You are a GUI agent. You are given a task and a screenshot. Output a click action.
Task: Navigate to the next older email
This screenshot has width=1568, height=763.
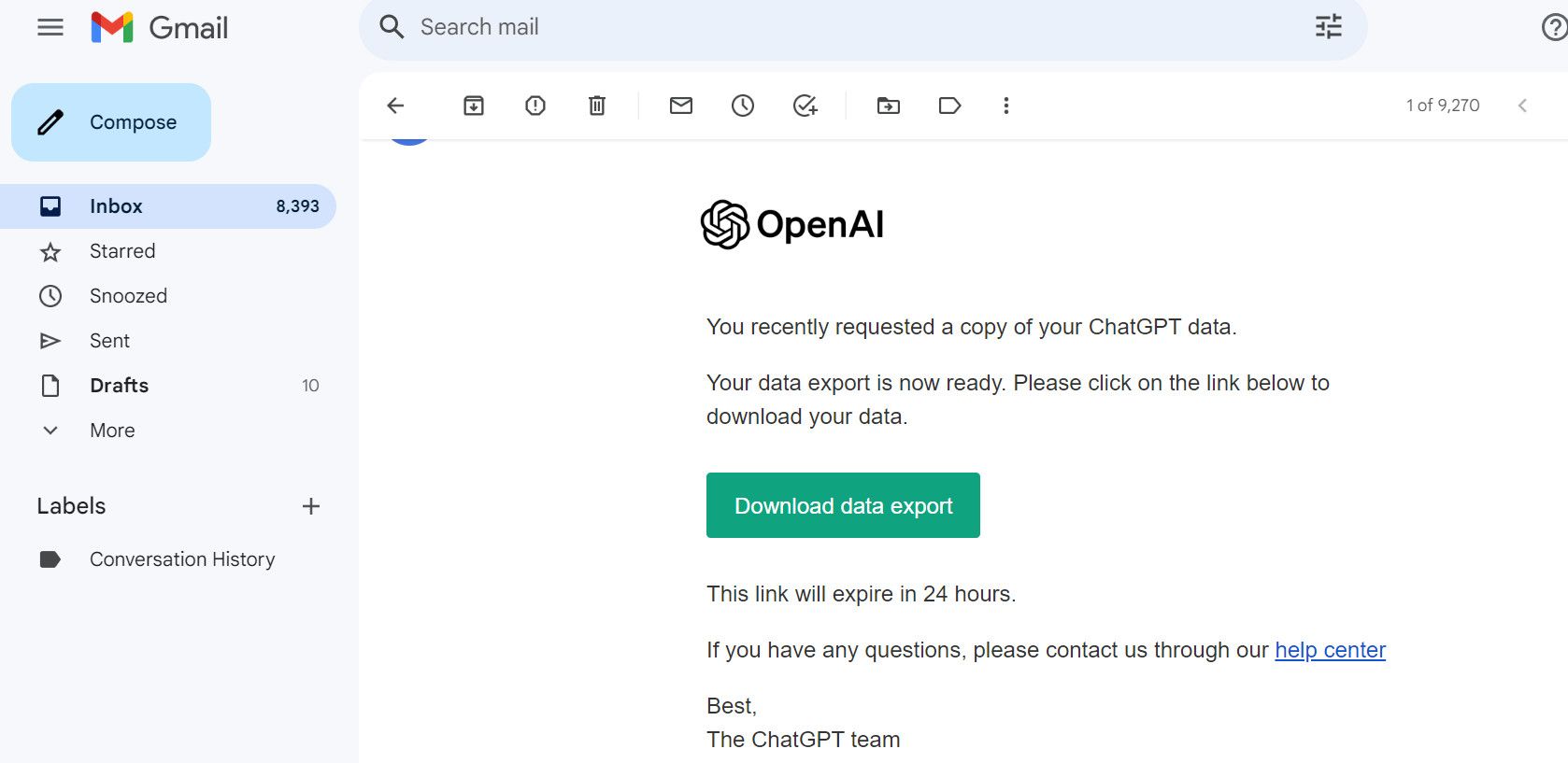coord(1522,106)
